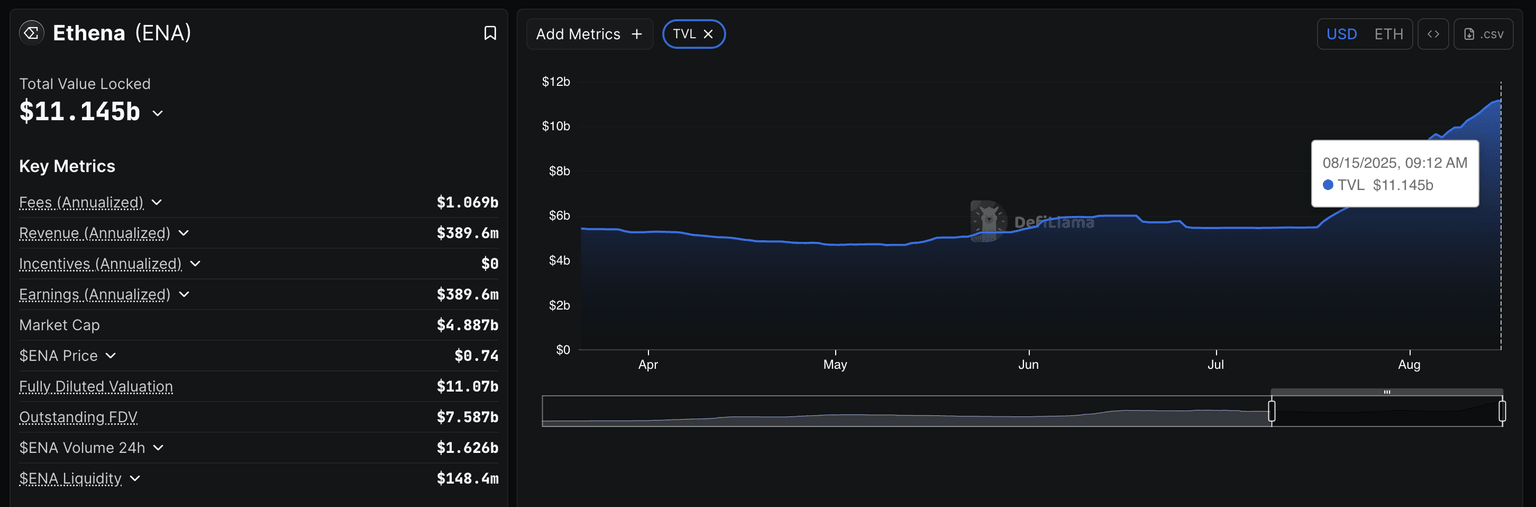Screen dimensions: 1536x507
Task: Expand the $ENA Volume 24h row
Action: 158,448
